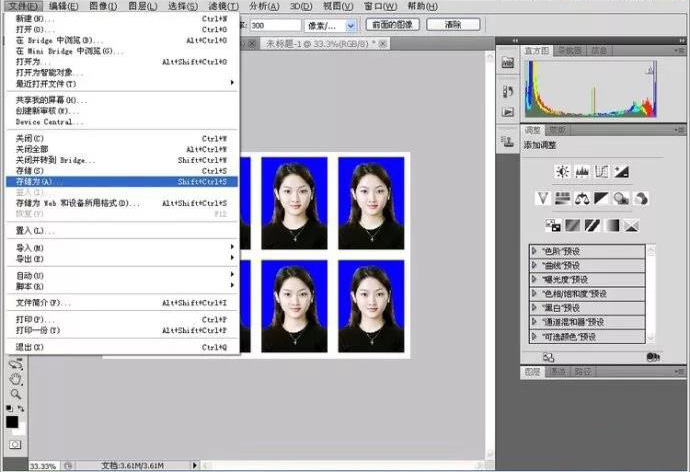Reset default foreground/background colors
The height and width of the screenshot is (472, 690).
click(8, 408)
